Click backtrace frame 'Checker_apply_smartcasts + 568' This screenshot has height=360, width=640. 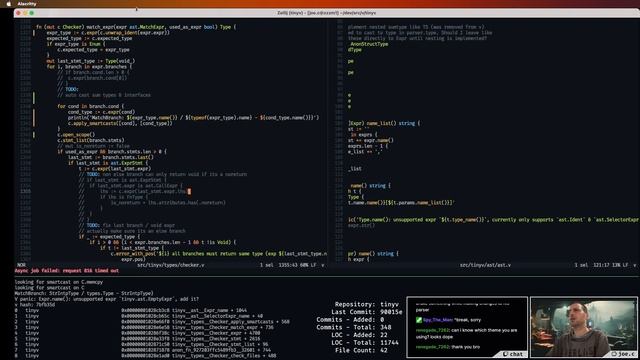click(x=231, y=322)
